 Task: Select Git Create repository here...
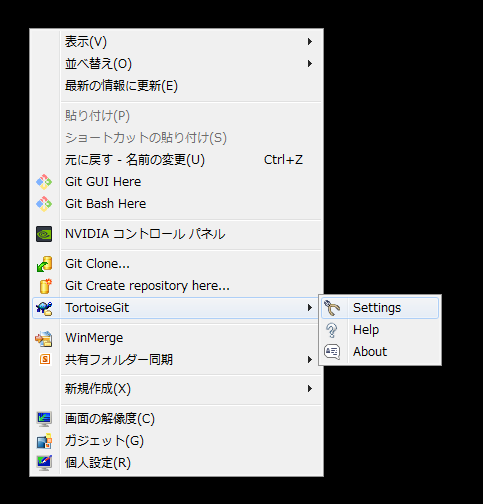click(x=177, y=286)
